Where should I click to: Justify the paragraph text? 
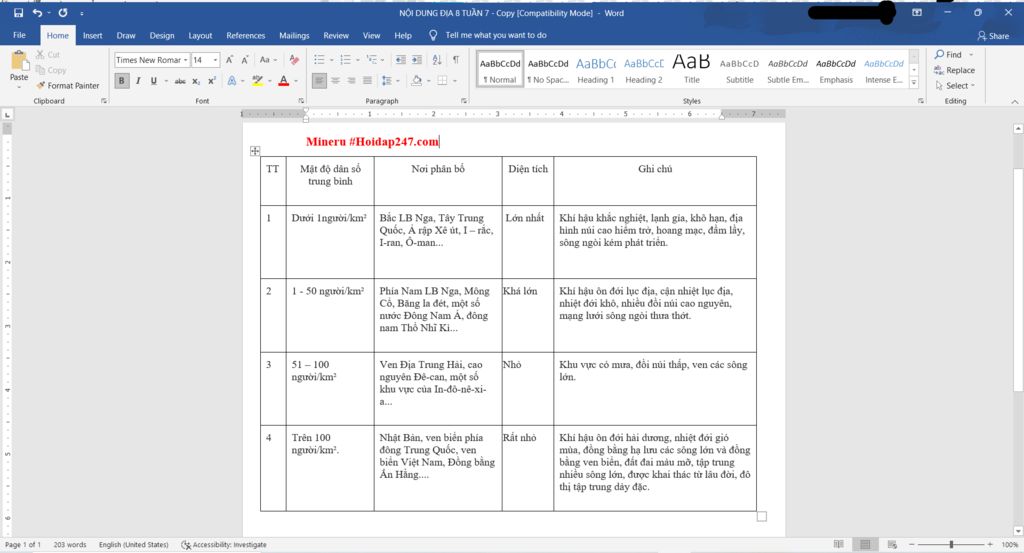click(x=367, y=81)
